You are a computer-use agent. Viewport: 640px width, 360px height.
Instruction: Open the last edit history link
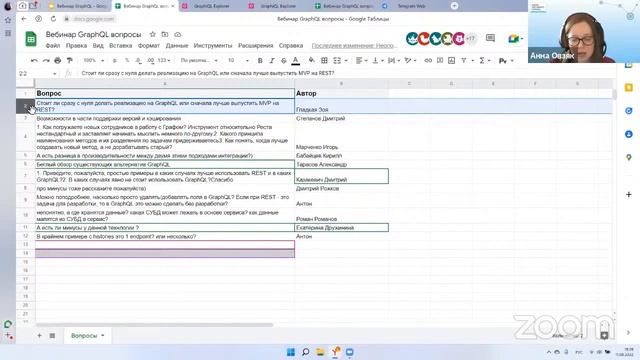[353, 46]
